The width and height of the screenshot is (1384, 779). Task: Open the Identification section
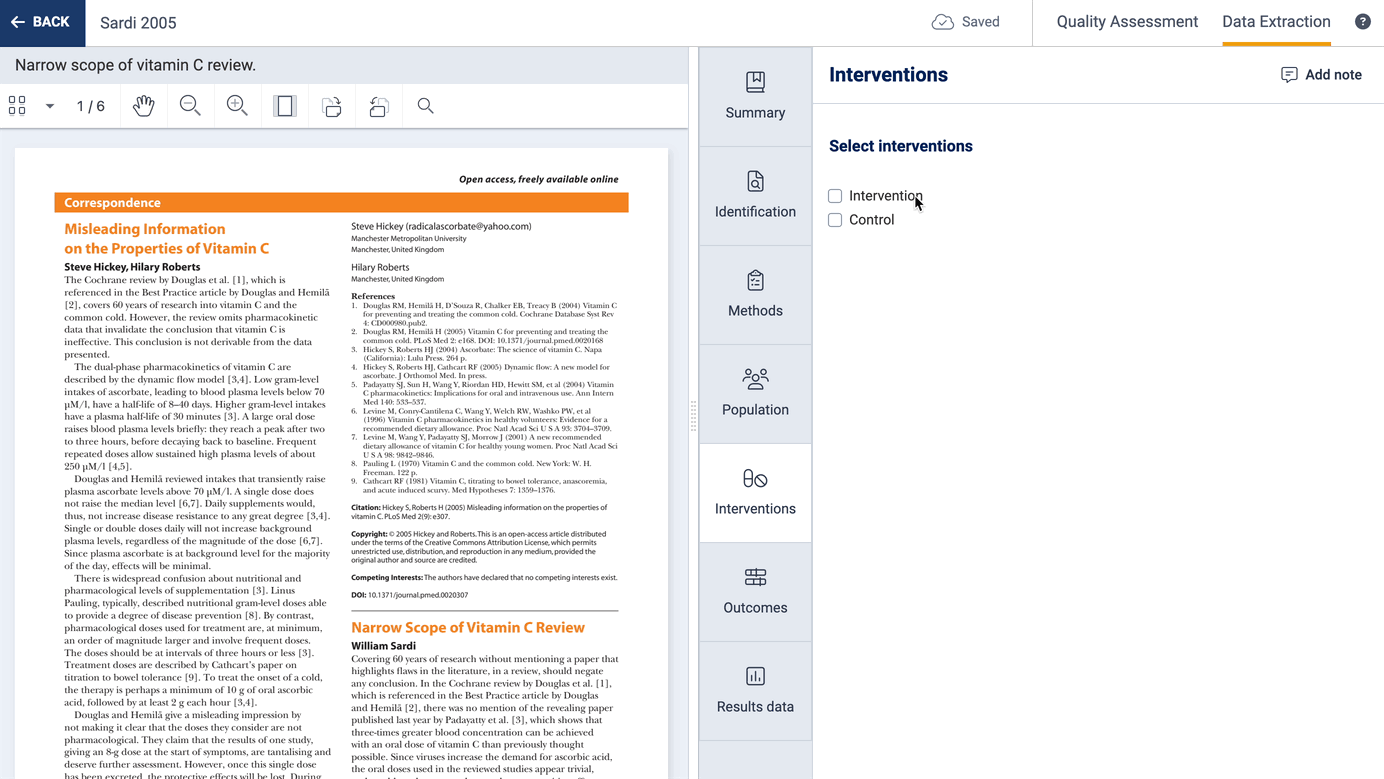755,195
